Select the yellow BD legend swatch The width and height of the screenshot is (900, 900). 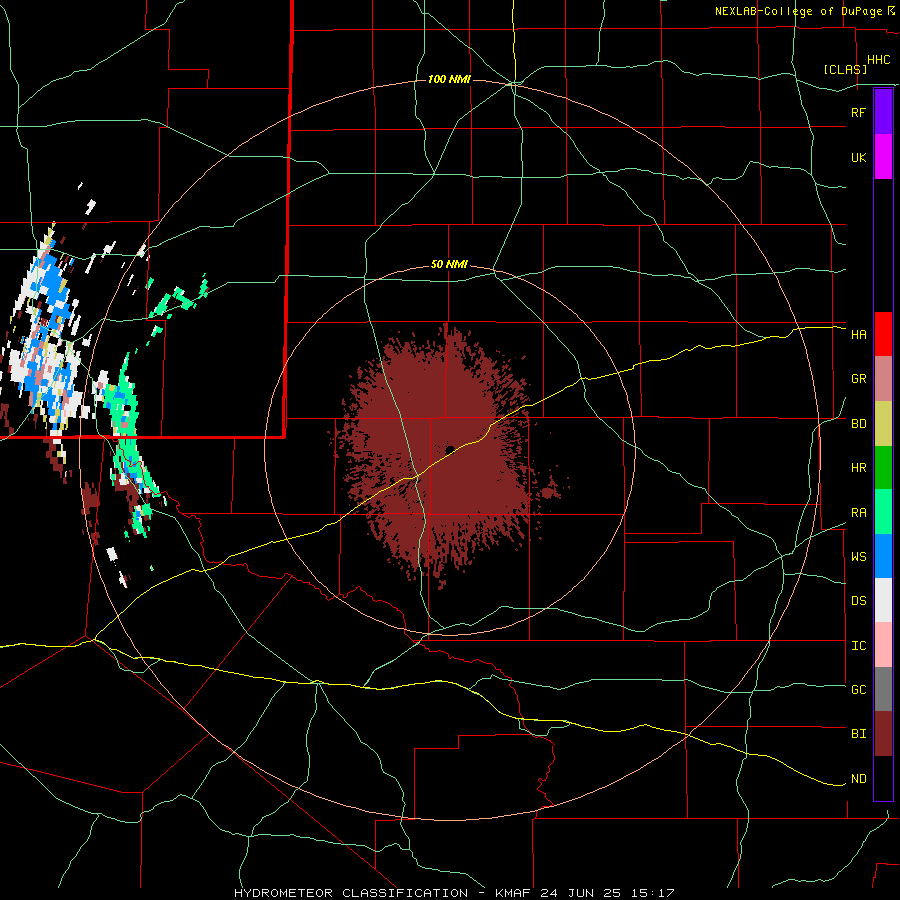[883, 424]
